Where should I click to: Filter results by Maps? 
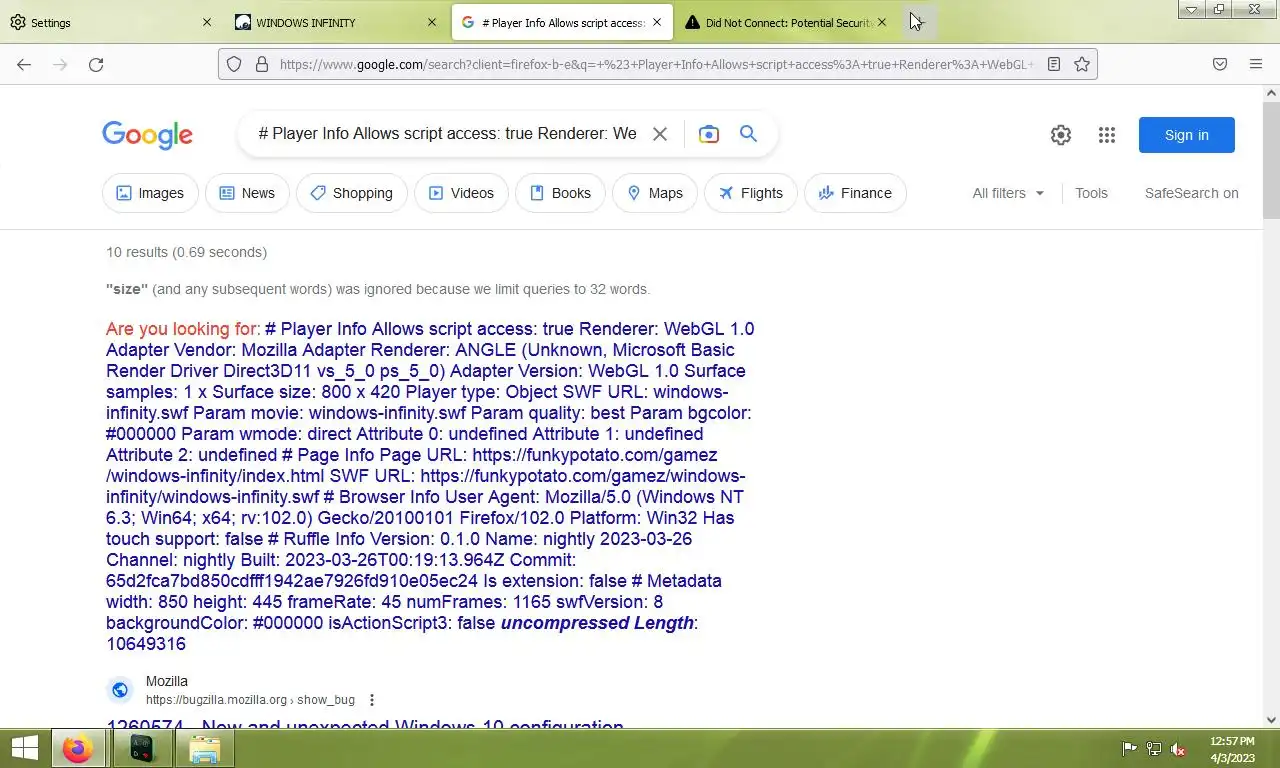654,193
